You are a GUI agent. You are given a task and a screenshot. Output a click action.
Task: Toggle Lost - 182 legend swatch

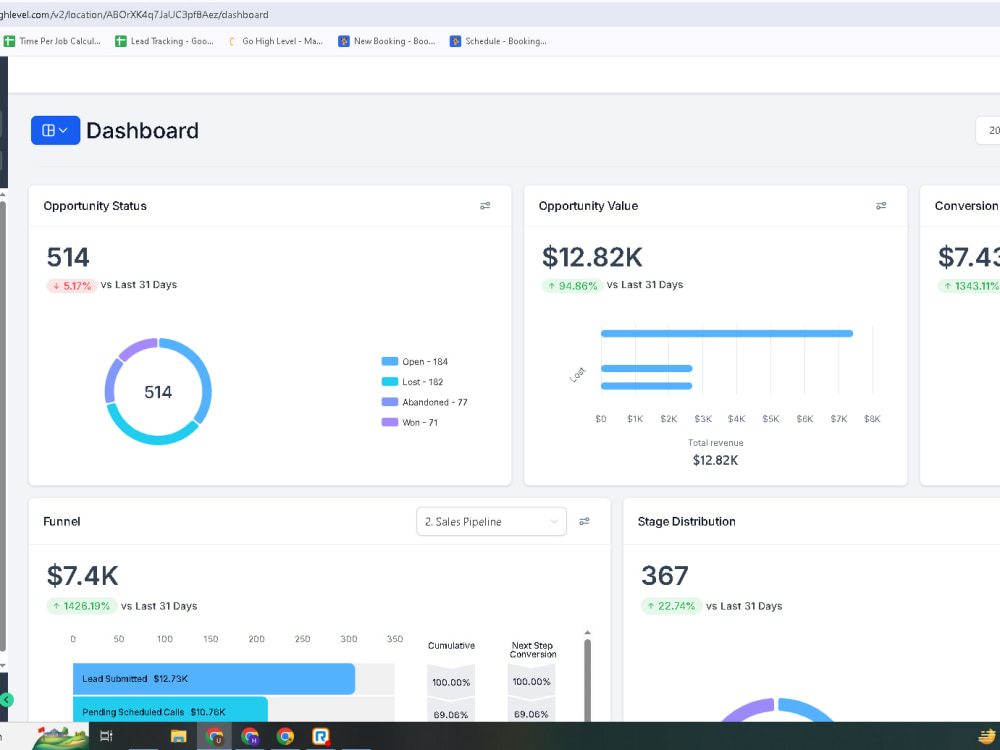click(x=390, y=381)
